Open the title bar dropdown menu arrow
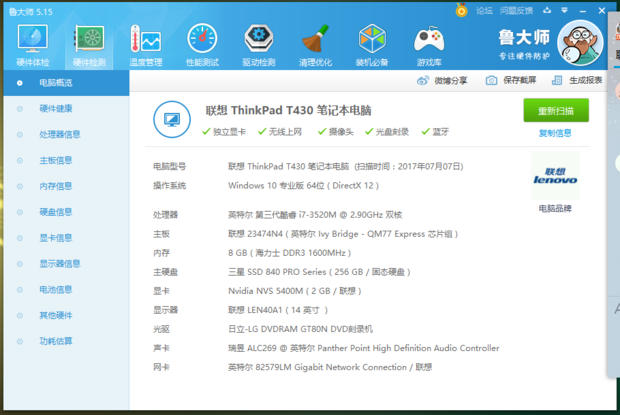Screen dimensions: 620x415 (565, 11)
